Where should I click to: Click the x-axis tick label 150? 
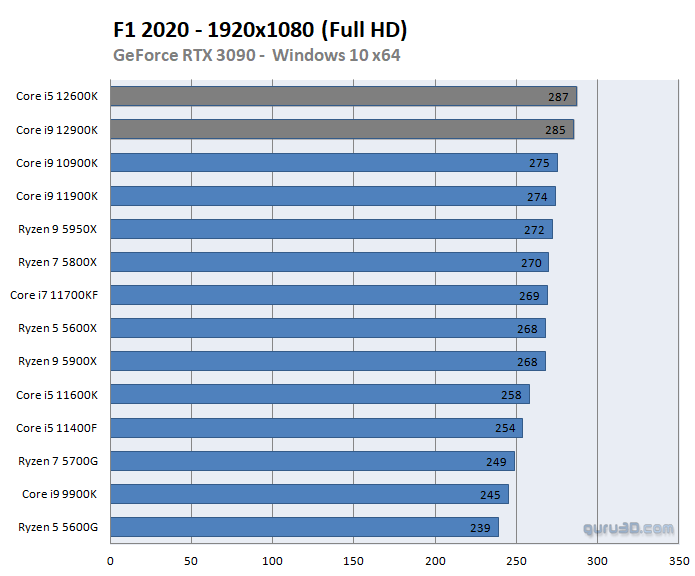coord(353,561)
